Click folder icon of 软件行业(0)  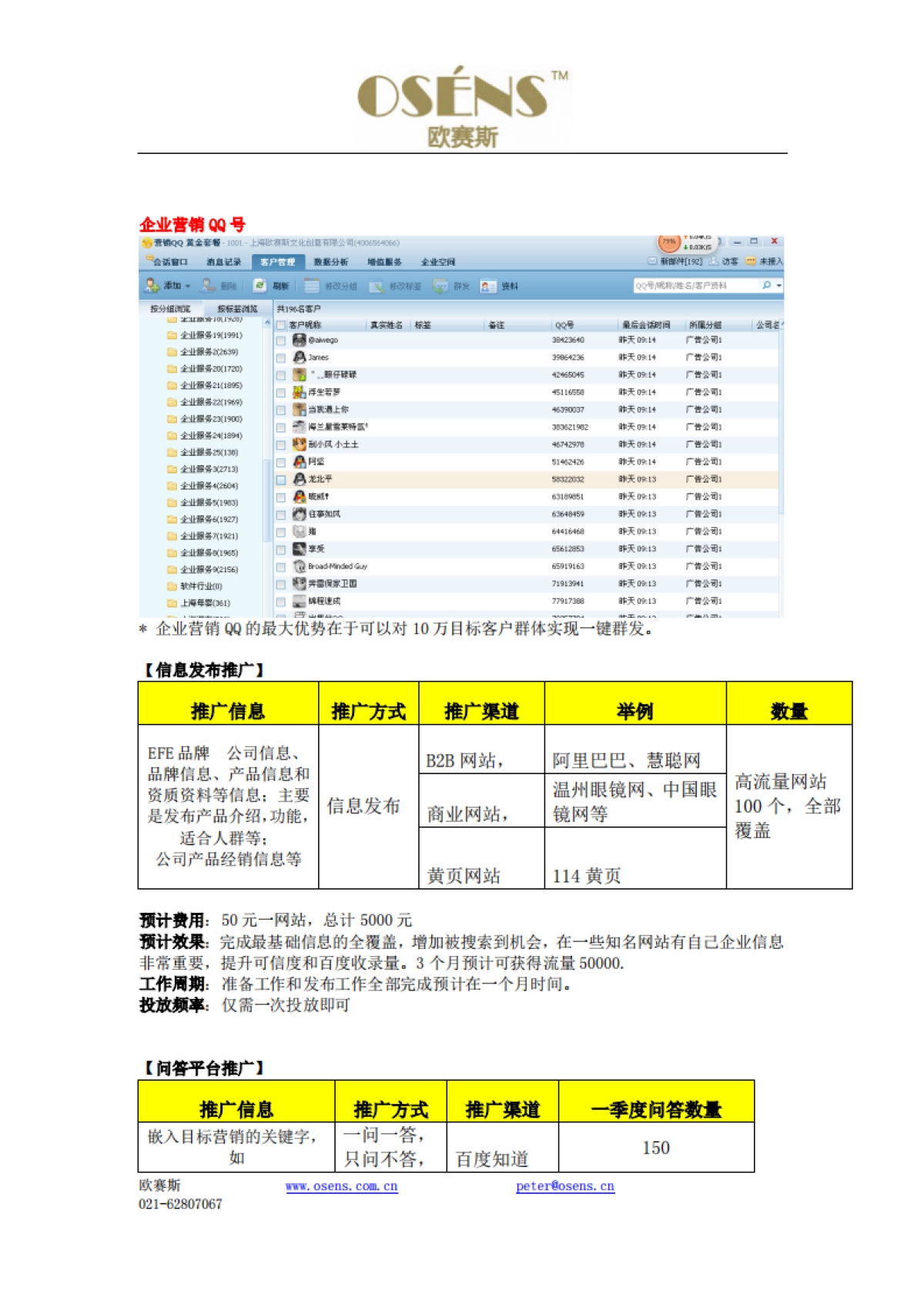[x=172, y=586]
